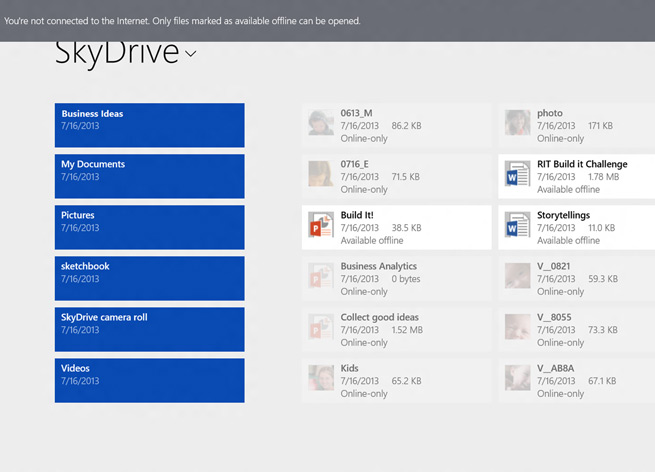
Task: Select the Kids file name
Action: pyautogui.click(x=349, y=368)
